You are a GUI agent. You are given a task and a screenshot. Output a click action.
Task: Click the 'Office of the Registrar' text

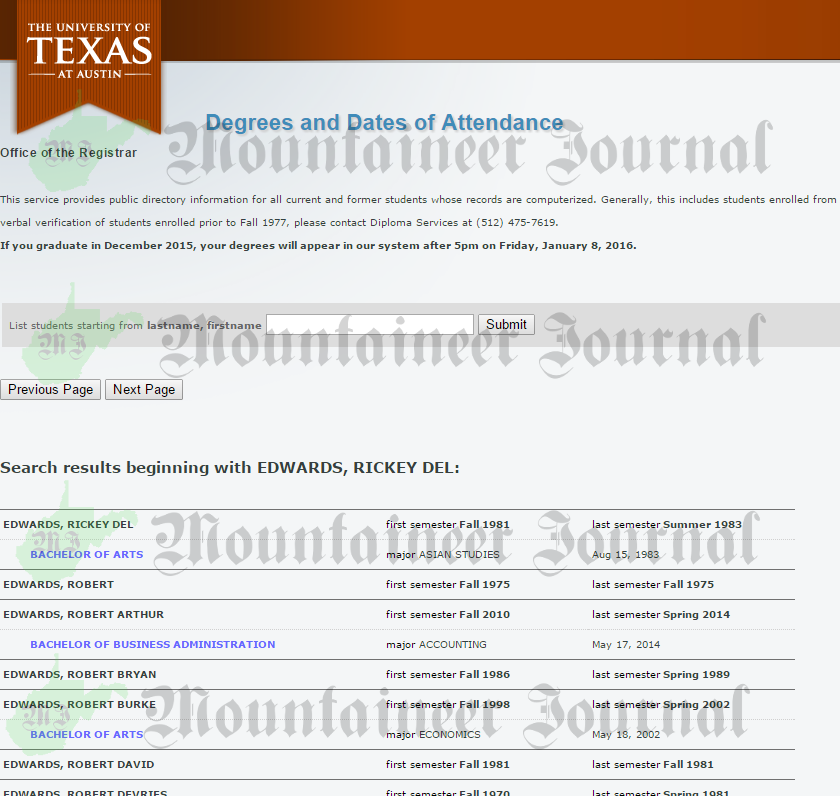click(69, 153)
